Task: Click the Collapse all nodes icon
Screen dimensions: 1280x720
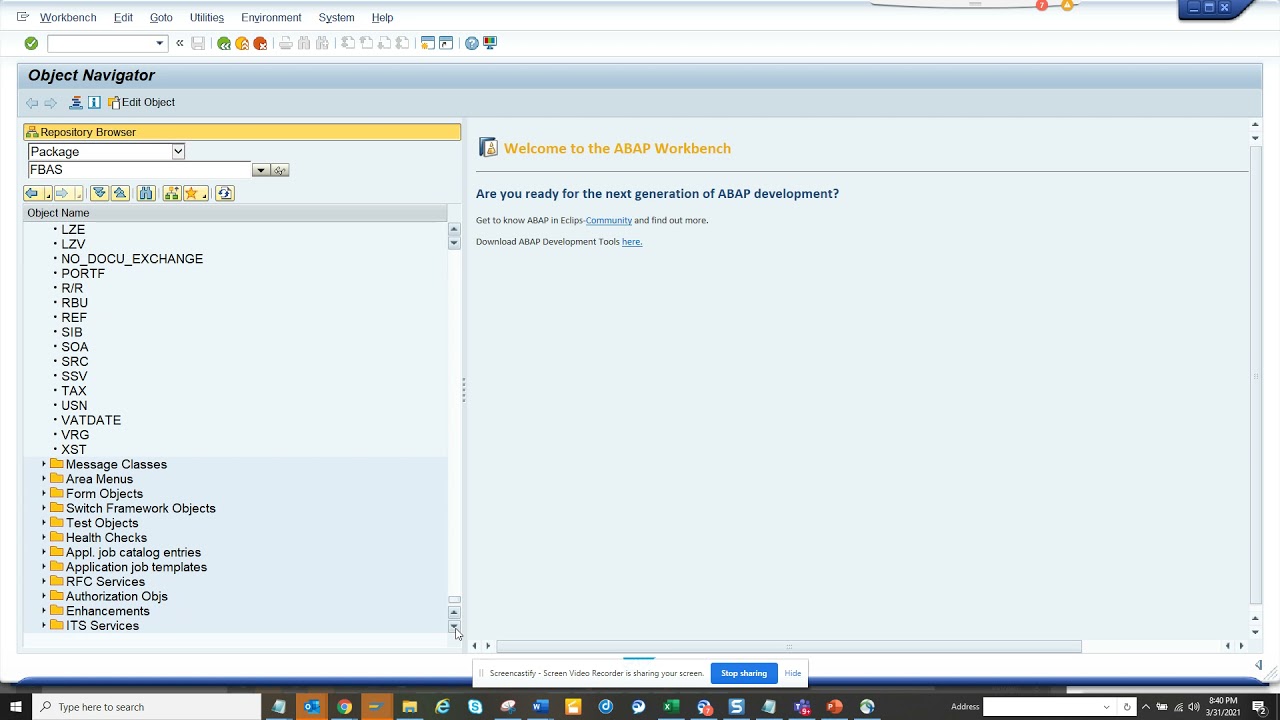Action: coord(120,193)
